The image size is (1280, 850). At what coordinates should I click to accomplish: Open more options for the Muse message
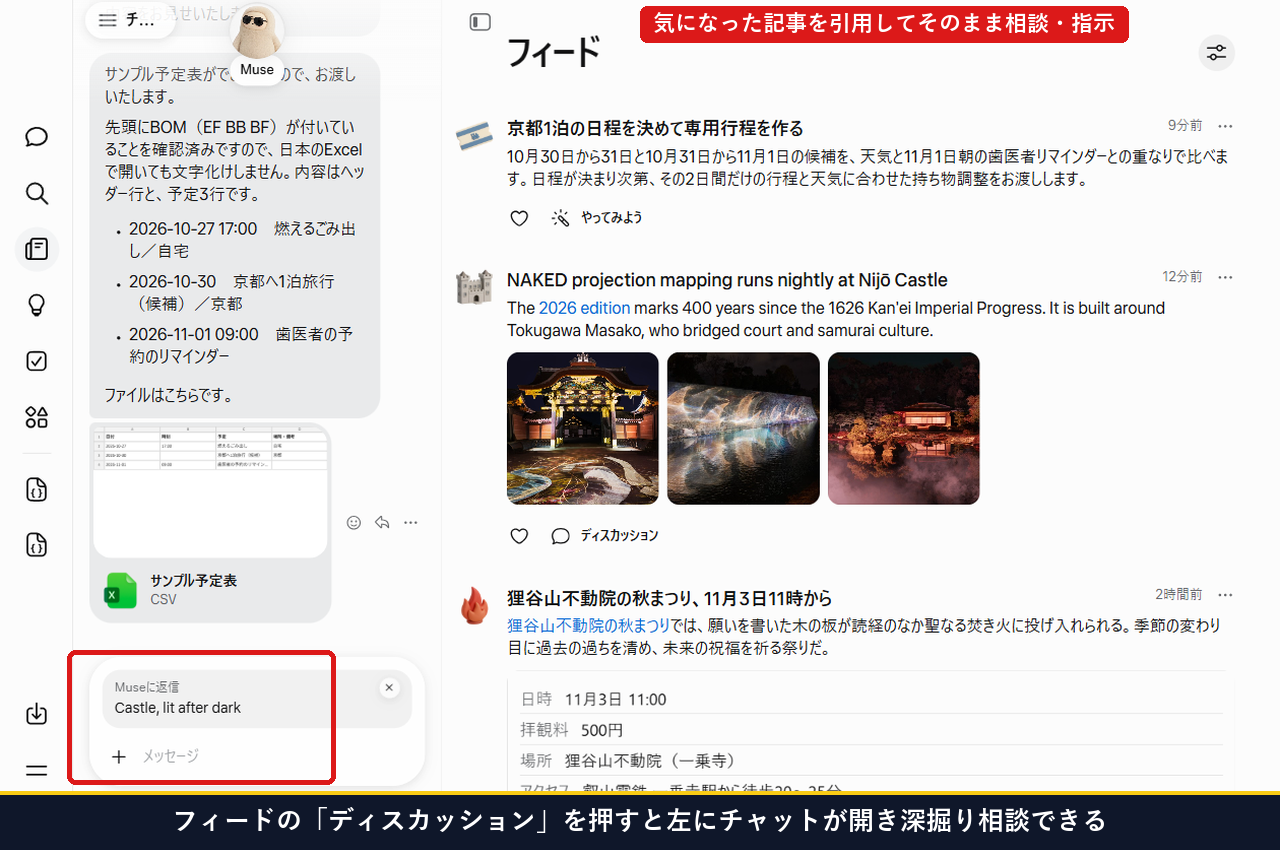pyautogui.click(x=411, y=522)
